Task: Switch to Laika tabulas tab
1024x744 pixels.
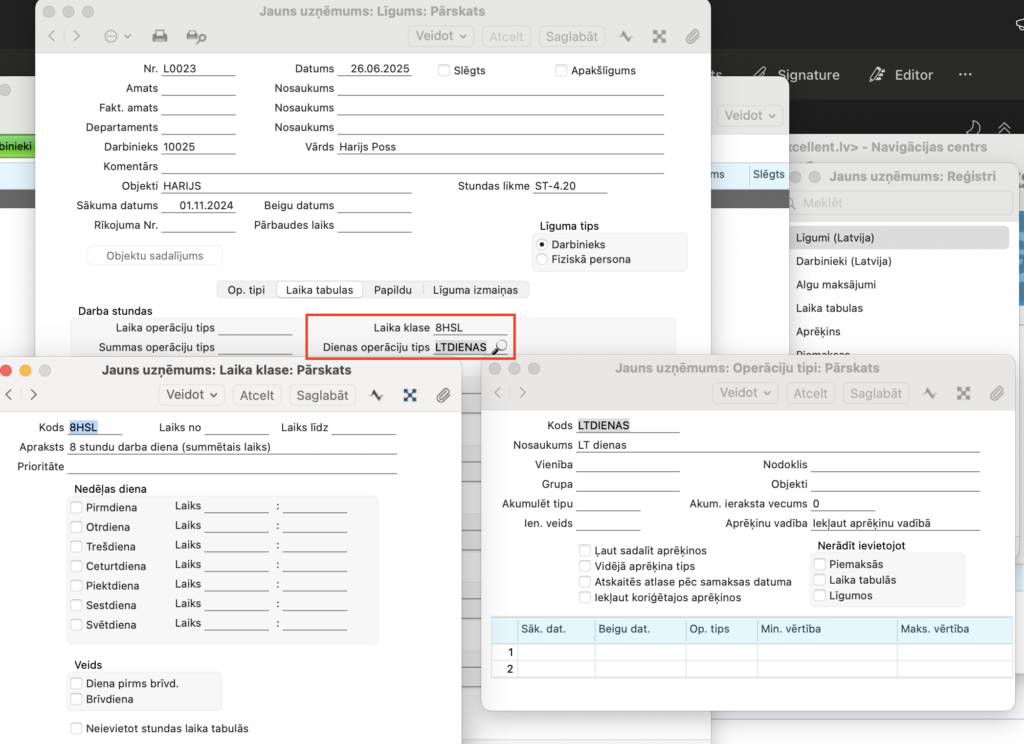Action: coord(319,290)
